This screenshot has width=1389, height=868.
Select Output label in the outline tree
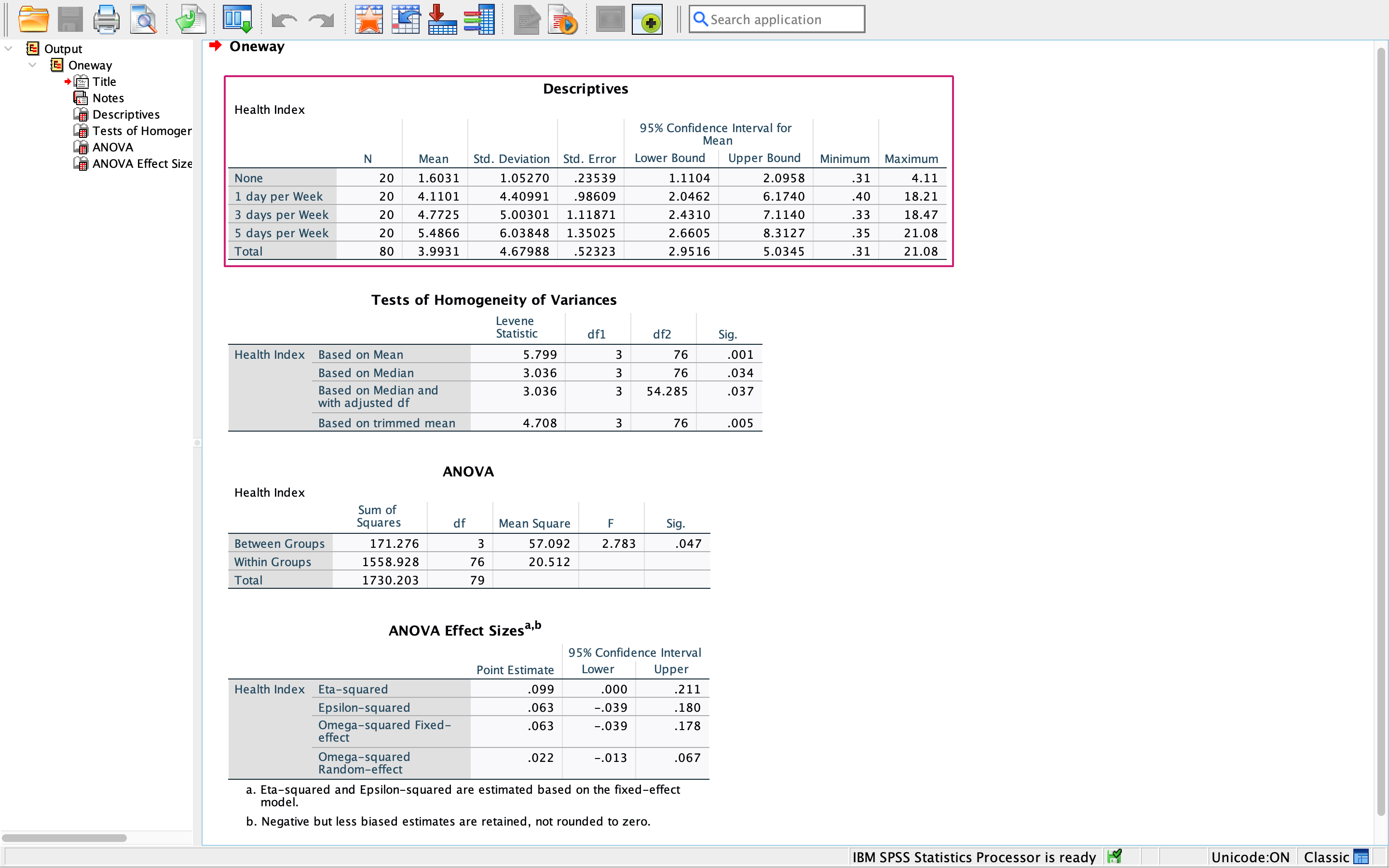coord(63,49)
